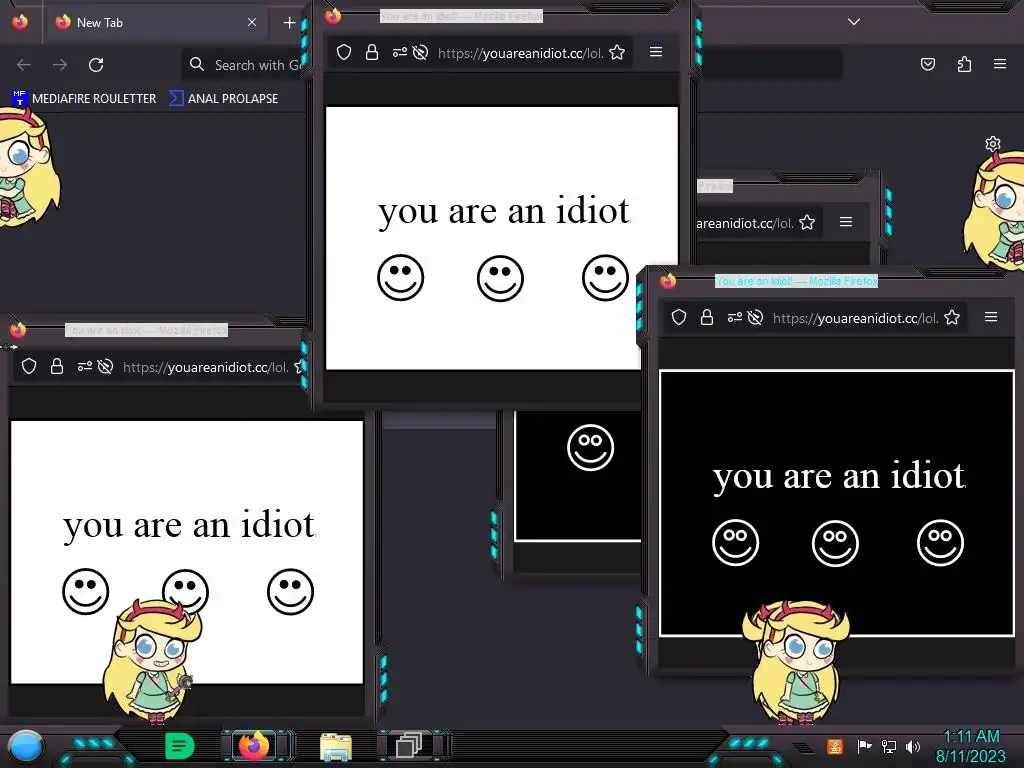
Task: Click autoplay blocked icon in bottom-left popup
Action: [105, 366]
